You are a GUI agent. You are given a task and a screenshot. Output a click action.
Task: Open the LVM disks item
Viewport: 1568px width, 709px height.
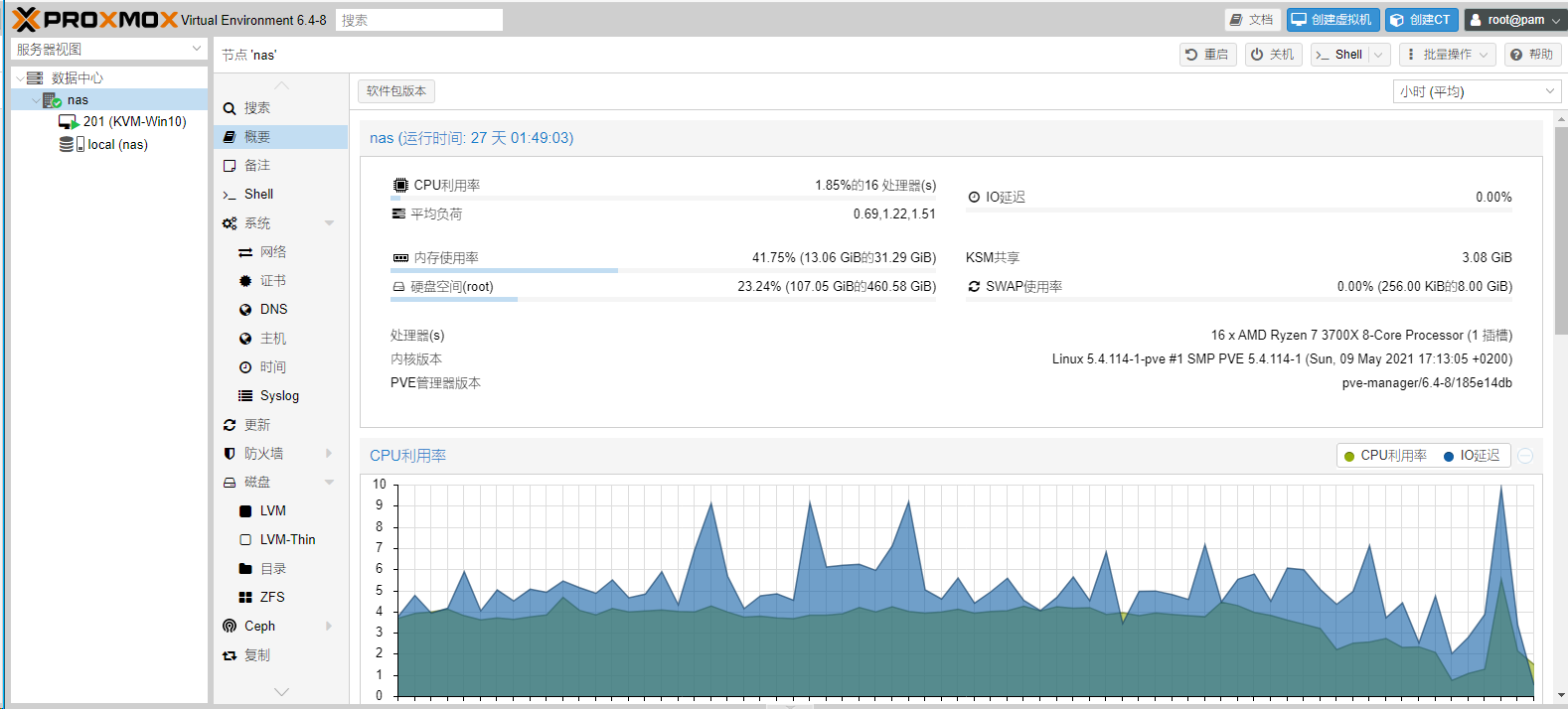coord(281,511)
